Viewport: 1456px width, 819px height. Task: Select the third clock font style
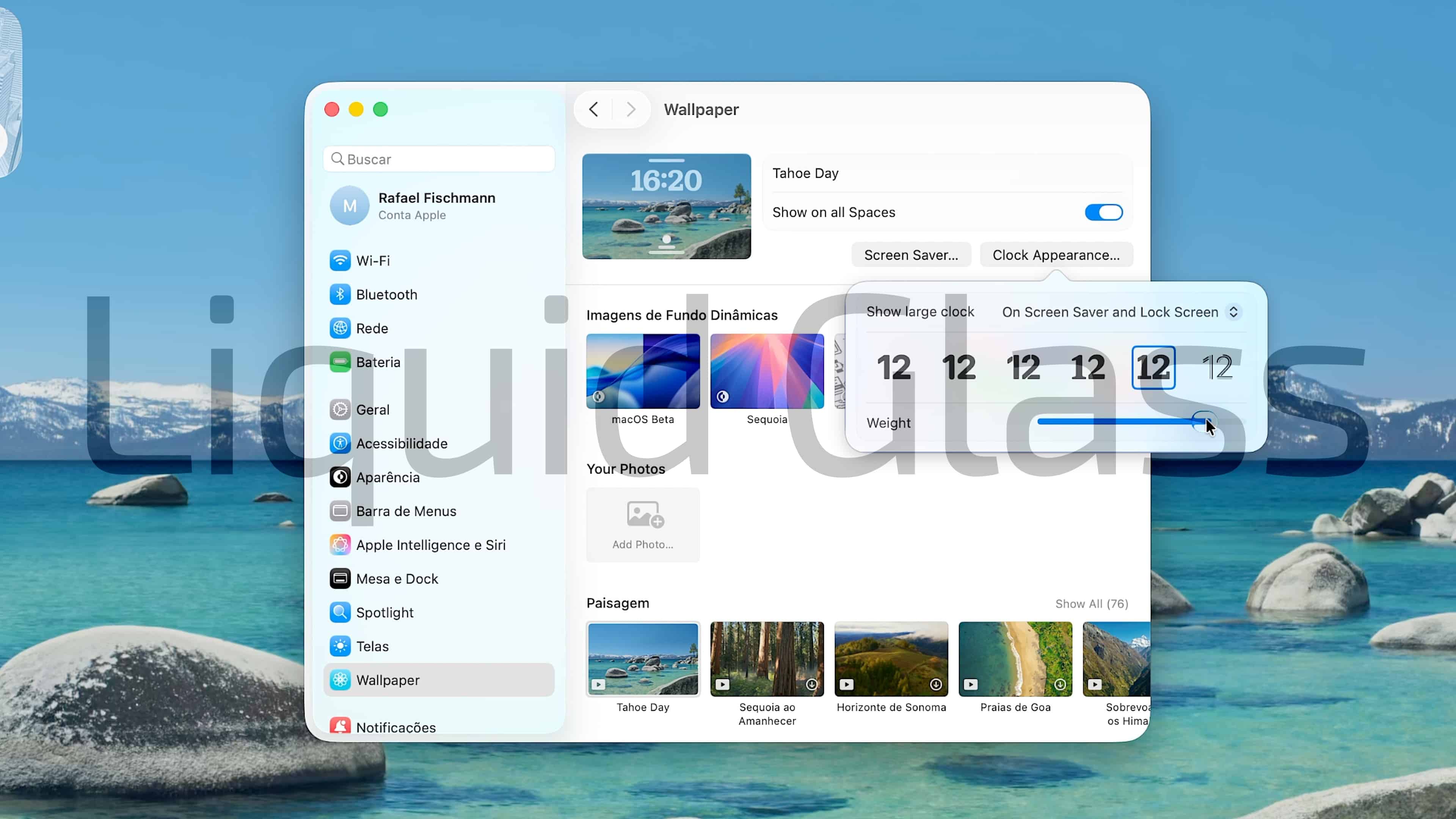(x=1024, y=367)
